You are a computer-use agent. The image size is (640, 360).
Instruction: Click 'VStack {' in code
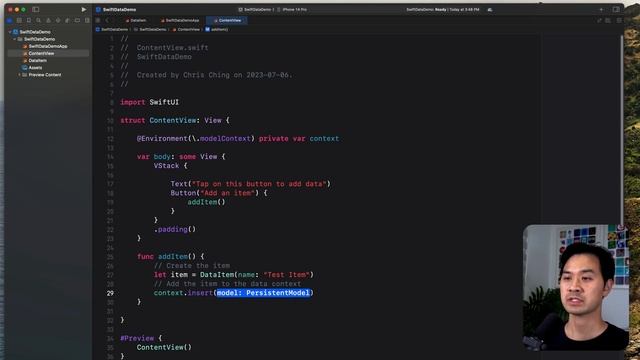coord(170,166)
